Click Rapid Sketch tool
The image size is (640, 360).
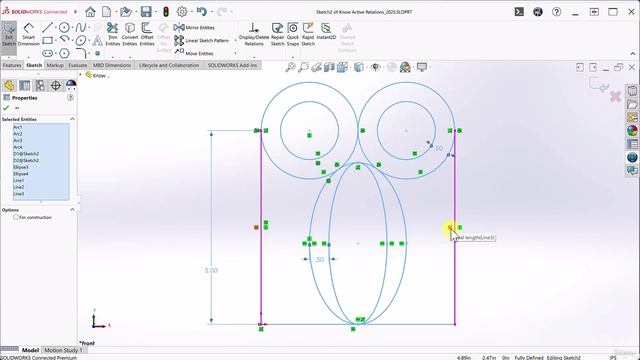click(x=308, y=34)
